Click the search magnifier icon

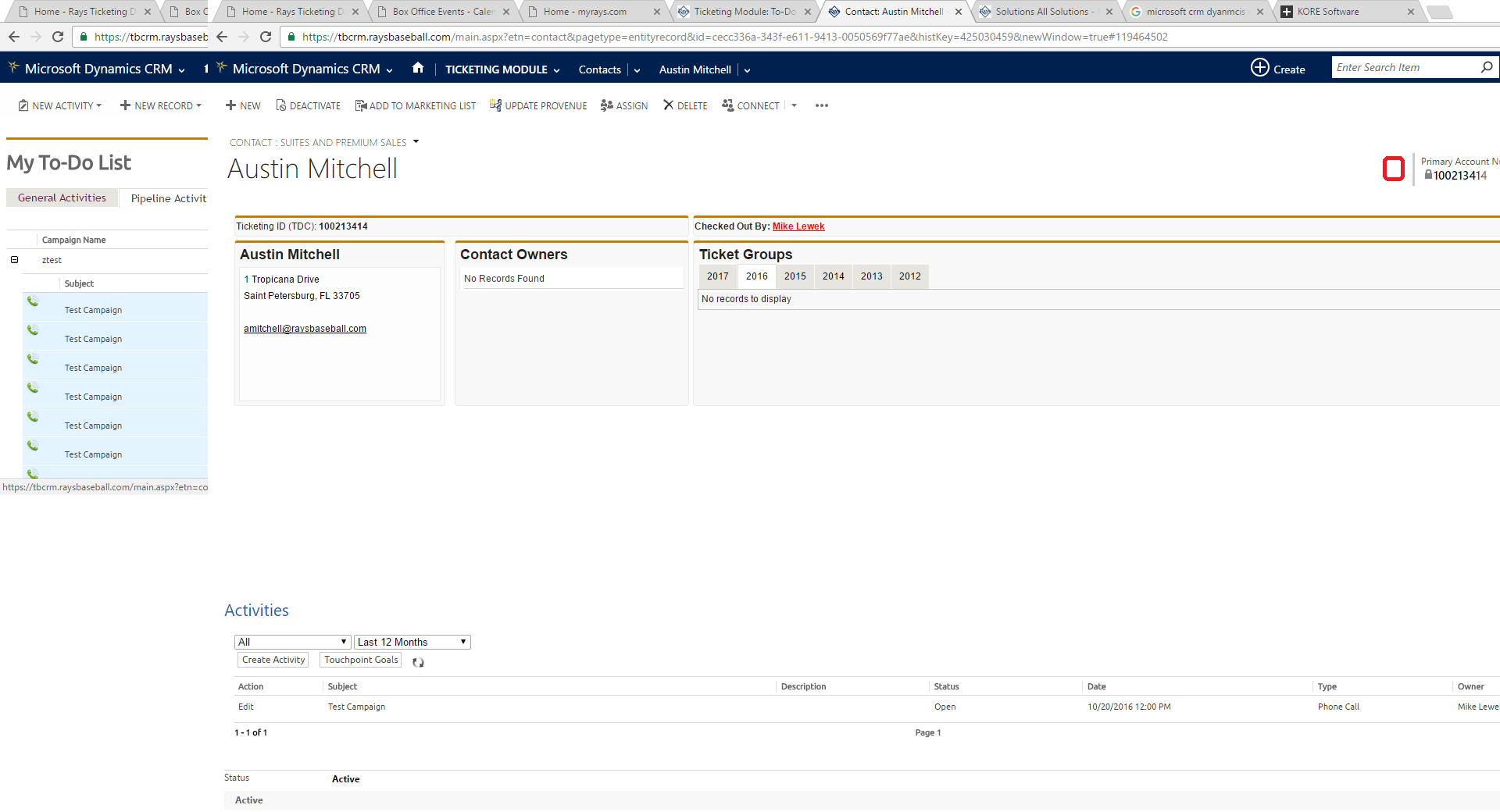point(1486,68)
